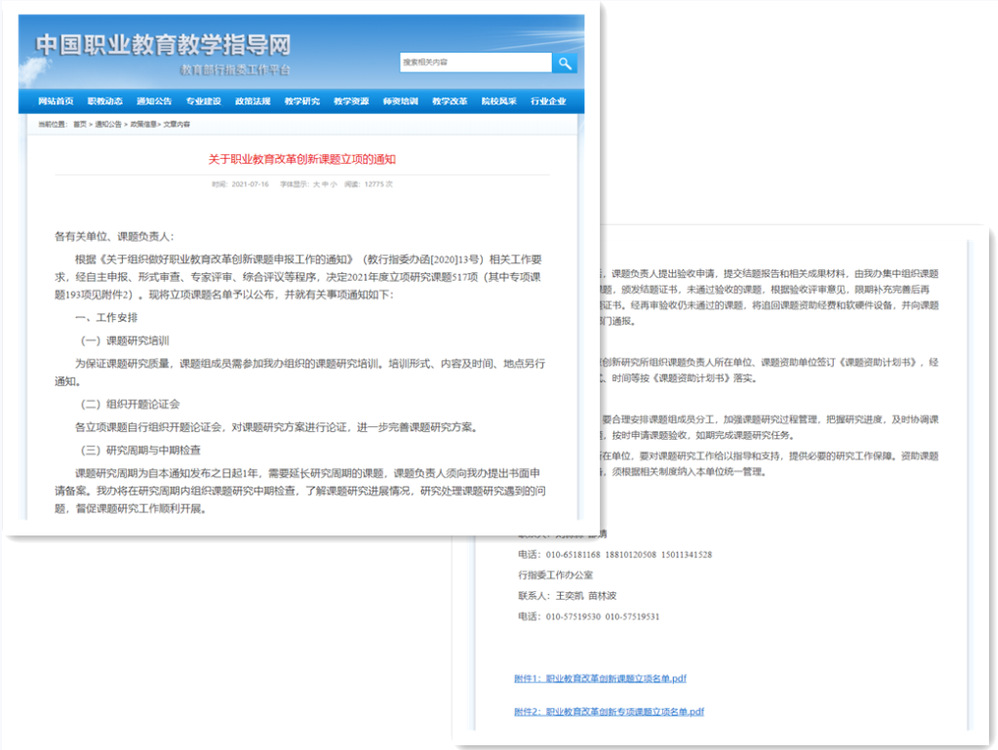Click the search input field
The height and width of the screenshot is (750, 998).
tap(475, 63)
